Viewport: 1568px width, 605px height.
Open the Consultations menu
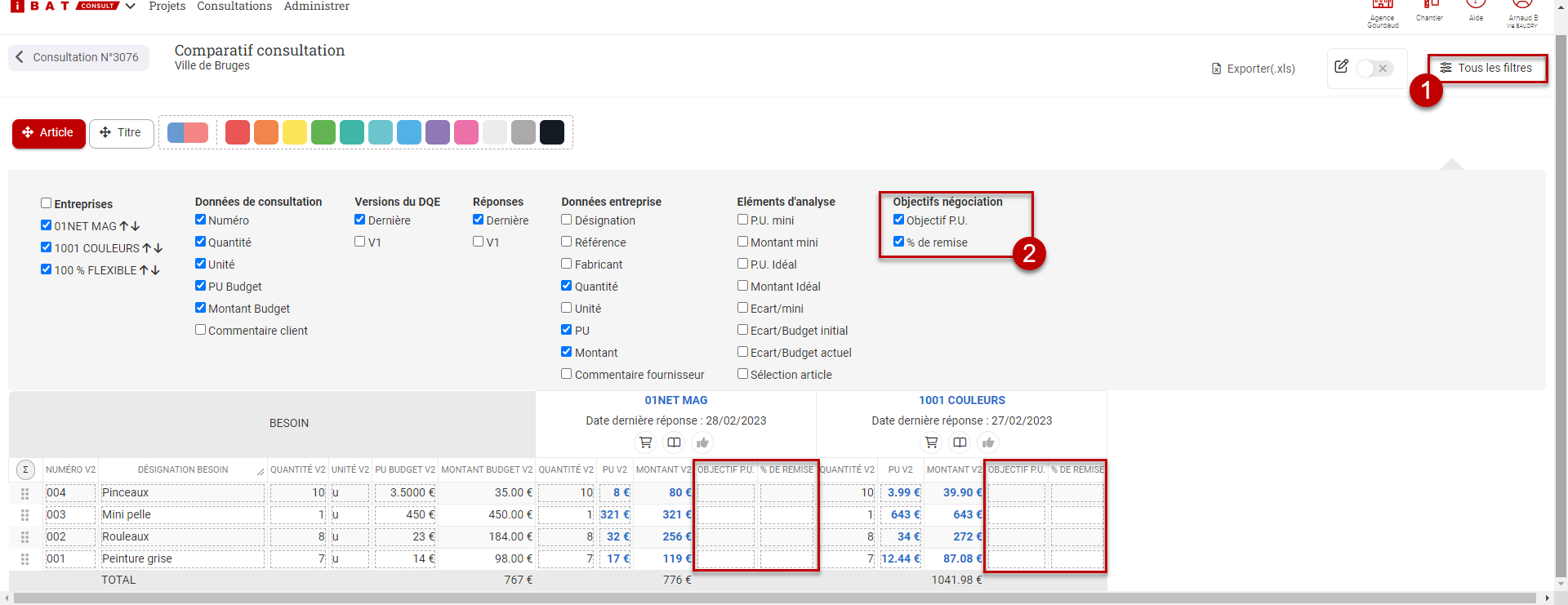(x=234, y=7)
